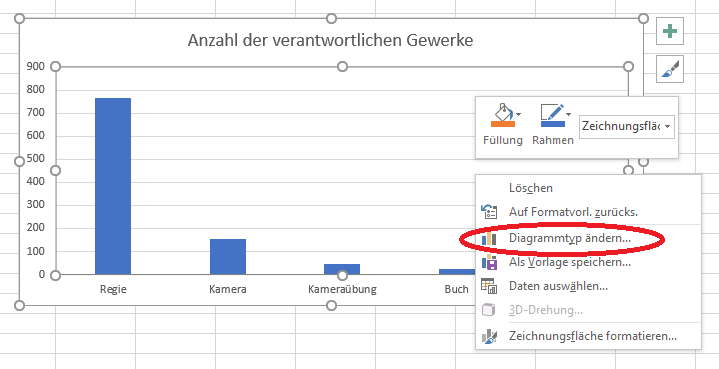Click the 300 value on vertical axis

[x=36, y=205]
